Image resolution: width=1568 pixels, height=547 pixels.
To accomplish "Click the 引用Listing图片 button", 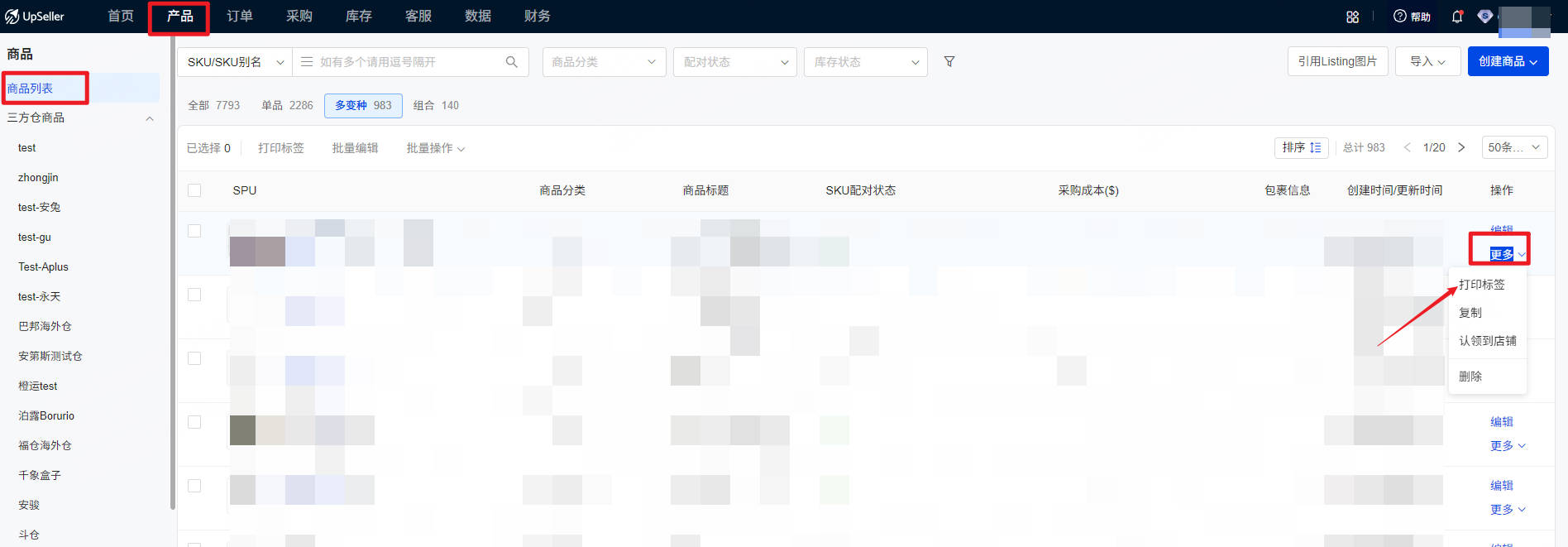I will (x=1337, y=61).
